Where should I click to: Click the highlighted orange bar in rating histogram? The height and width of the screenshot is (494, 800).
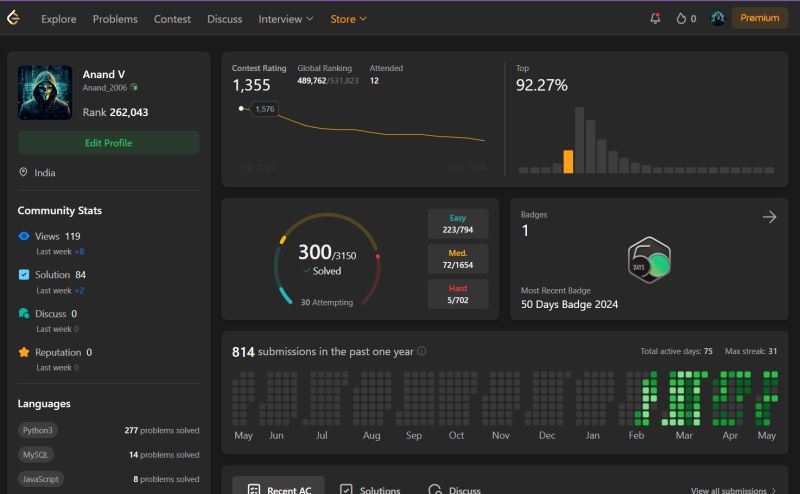pos(568,161)
